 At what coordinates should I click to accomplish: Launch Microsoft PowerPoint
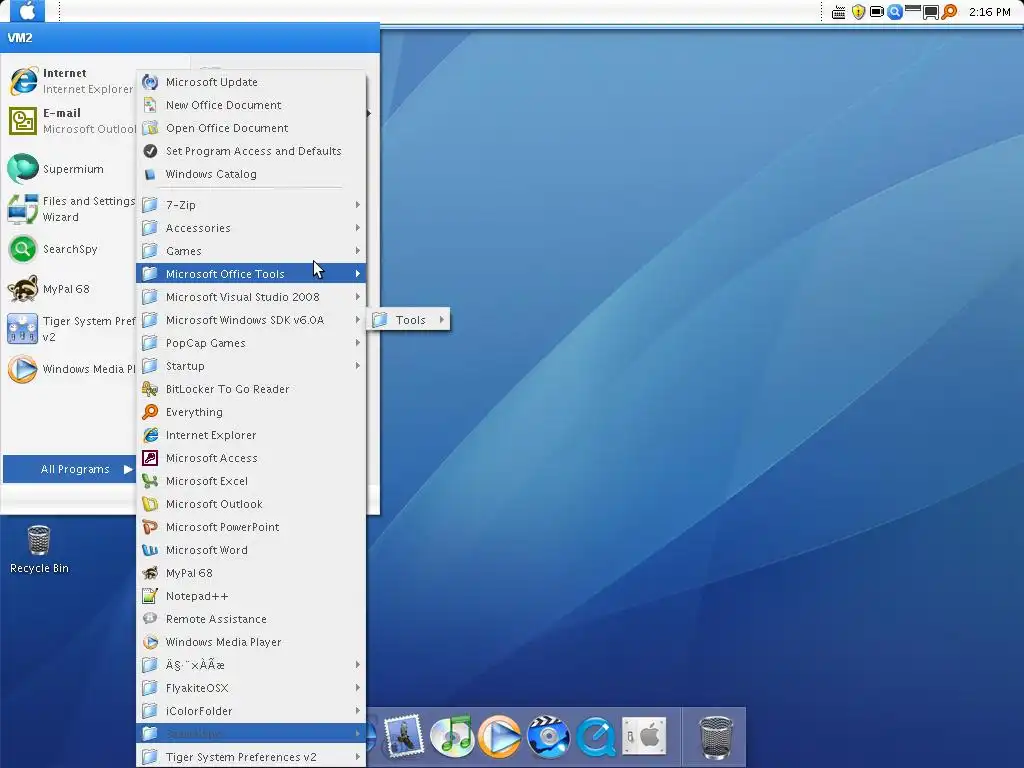click(x=251, y=527)
